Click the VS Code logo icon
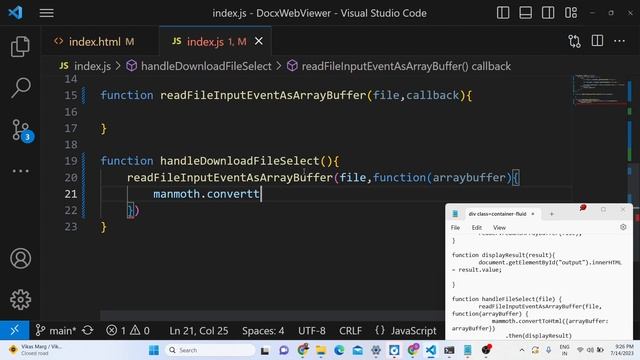The height and width of the screenshot is (360, 640). 16,13
